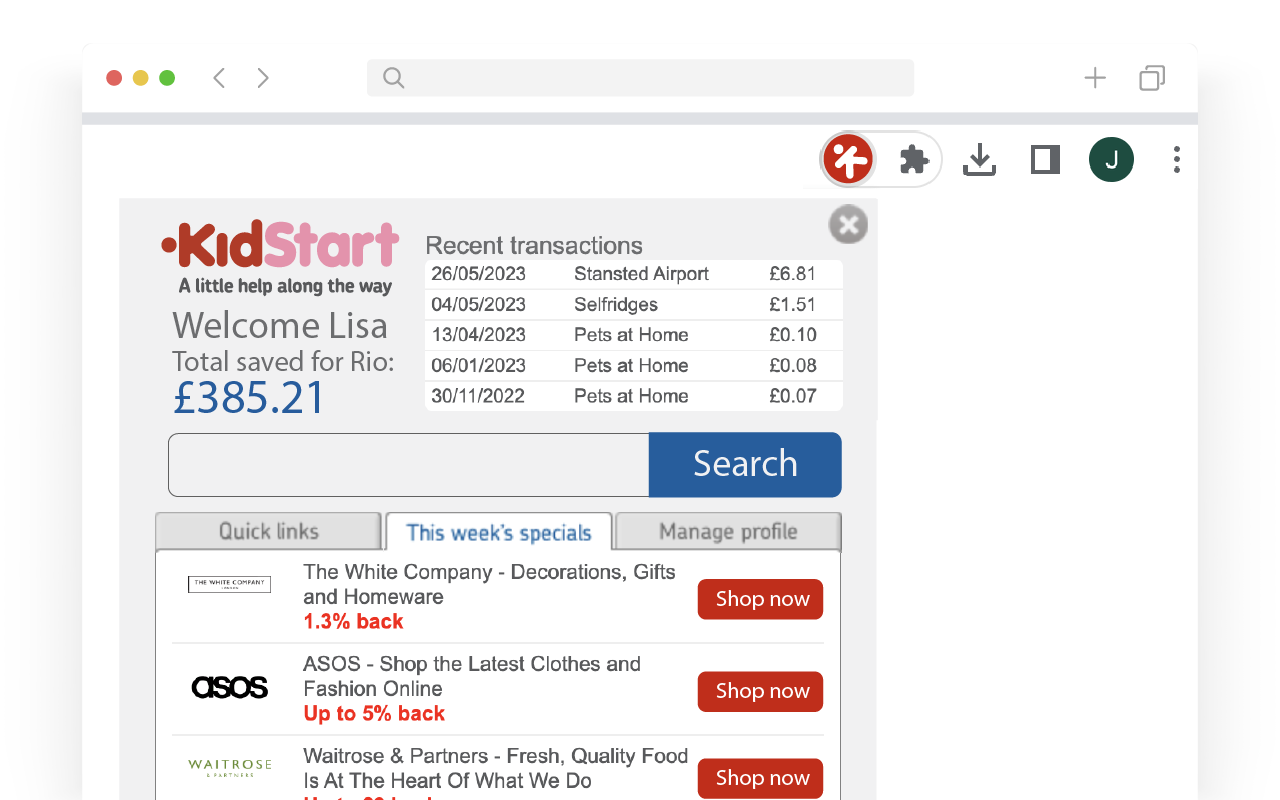Click the KidStart logo
Screen dimensions: 1280x800
tap(281, 258)
